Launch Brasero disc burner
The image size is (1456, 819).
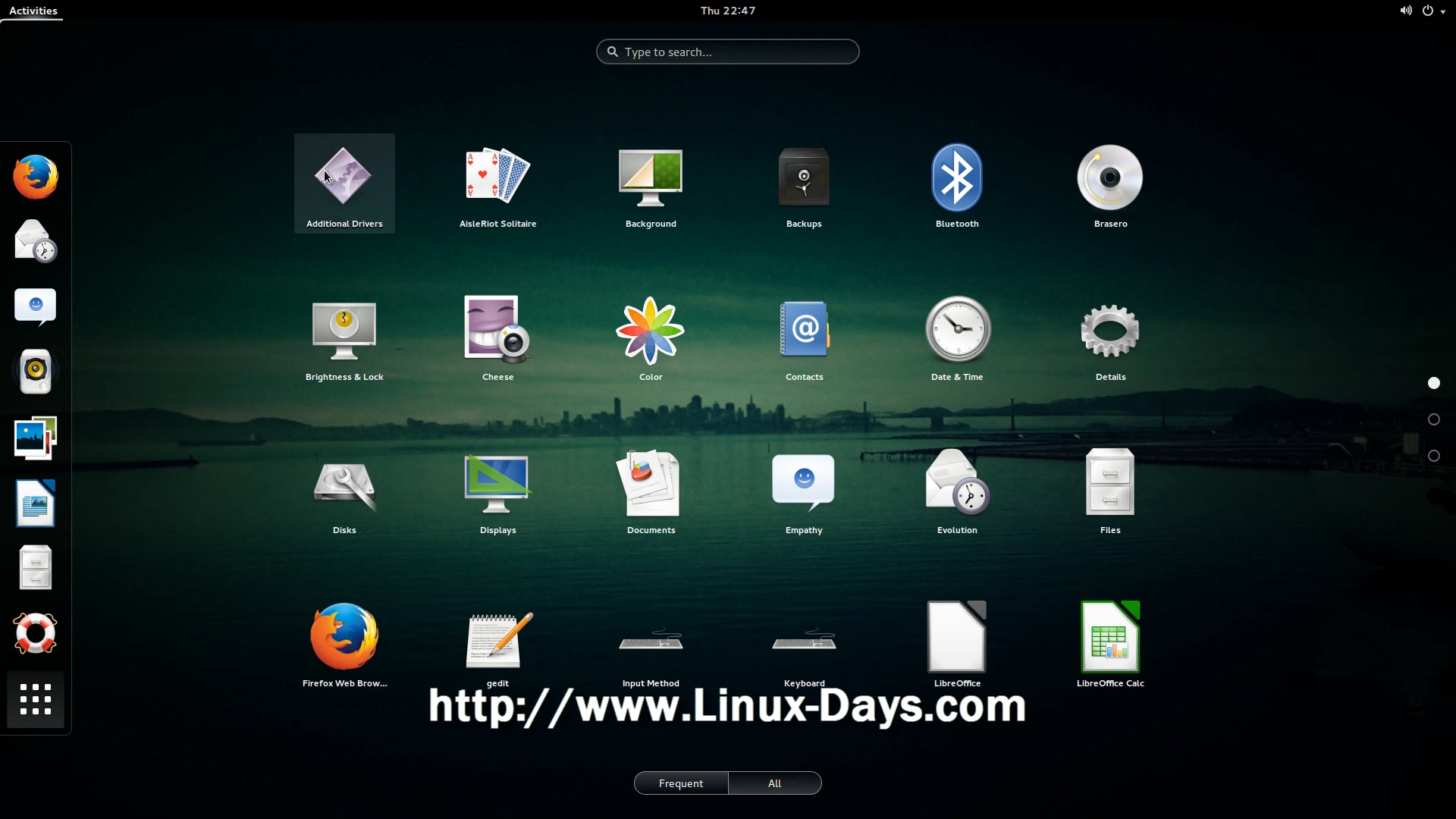click(1110, 184)
